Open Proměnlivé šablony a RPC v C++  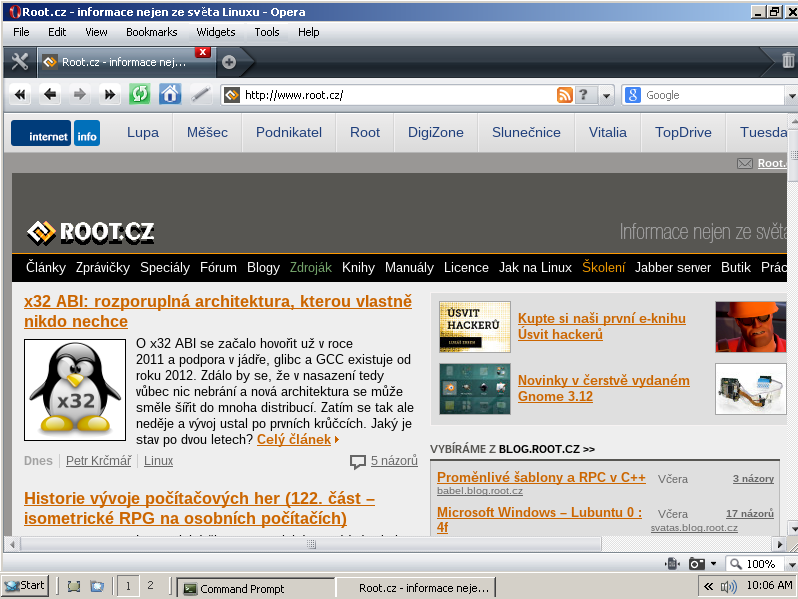tap(541, 477)
